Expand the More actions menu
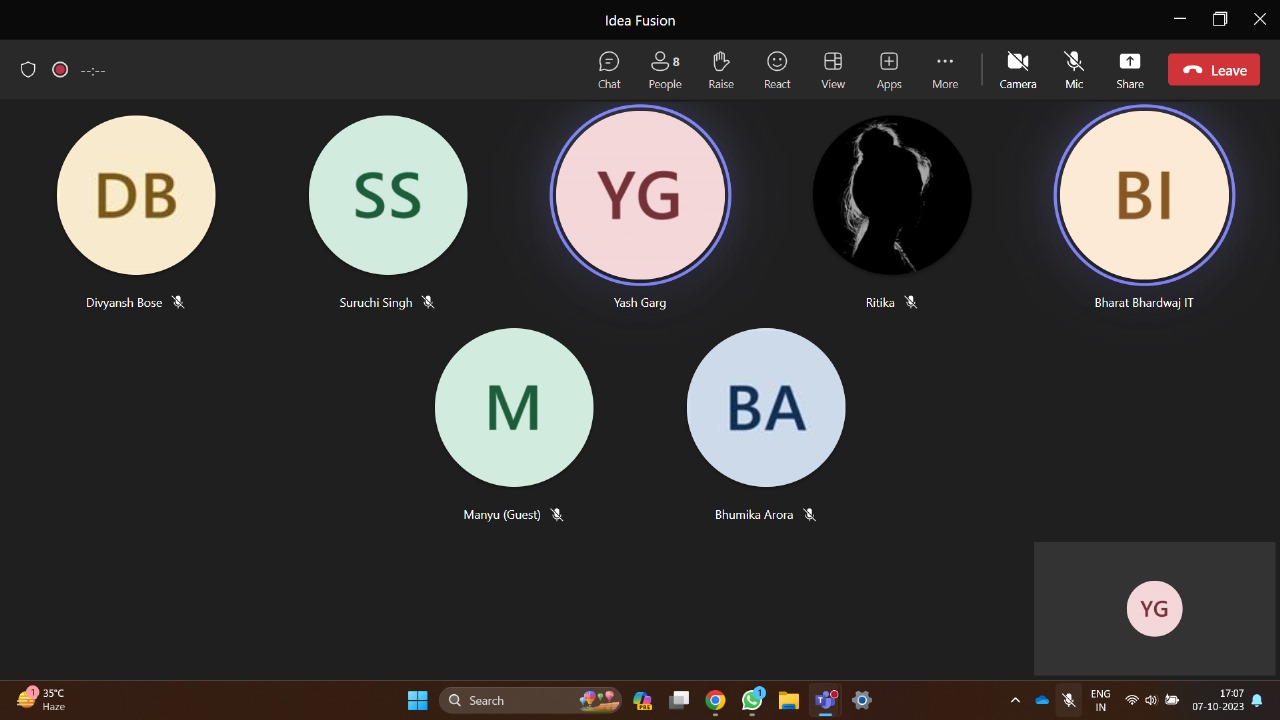 point(945,70)
